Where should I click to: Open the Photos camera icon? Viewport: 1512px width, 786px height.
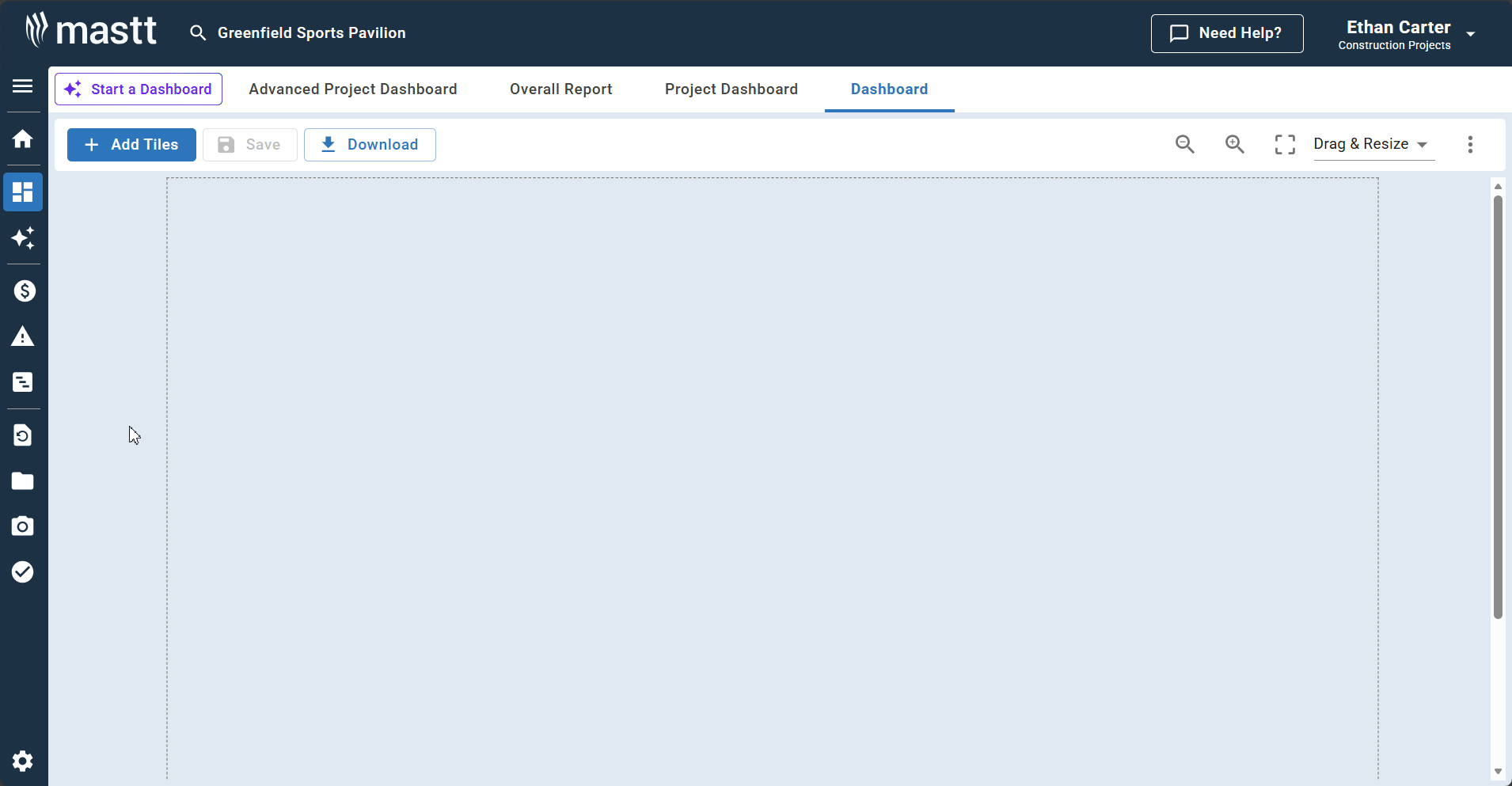click(23, 526)
